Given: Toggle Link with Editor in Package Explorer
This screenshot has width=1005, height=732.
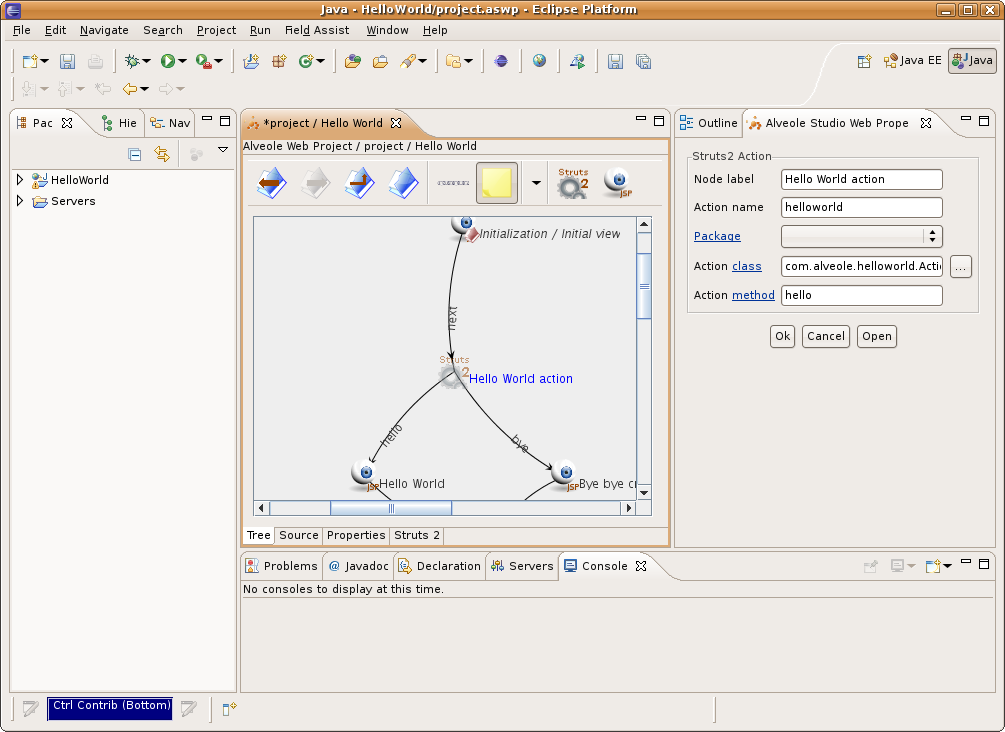Looking at the screenshot, I should coord(162,154).
